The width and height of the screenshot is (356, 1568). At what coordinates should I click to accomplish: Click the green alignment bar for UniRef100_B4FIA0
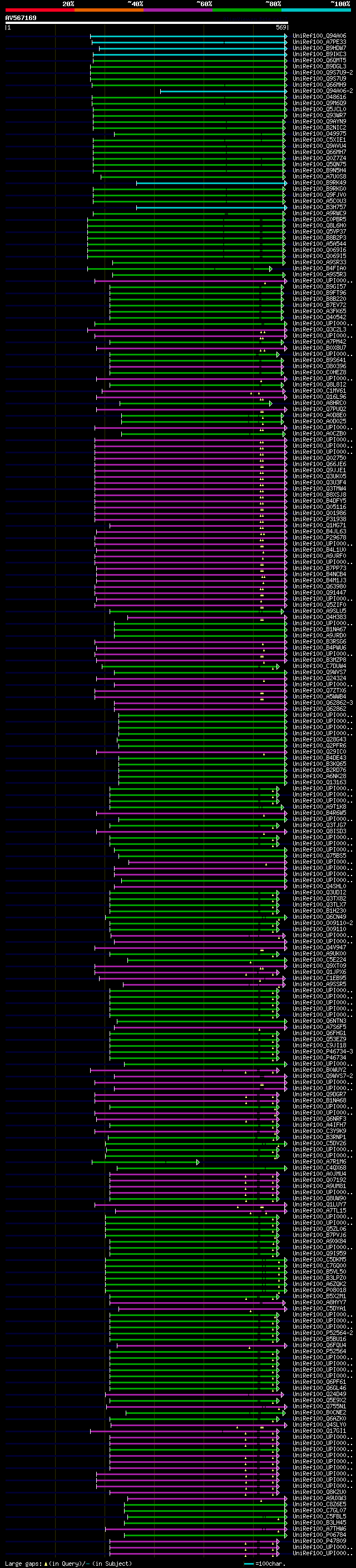(180, 269)
